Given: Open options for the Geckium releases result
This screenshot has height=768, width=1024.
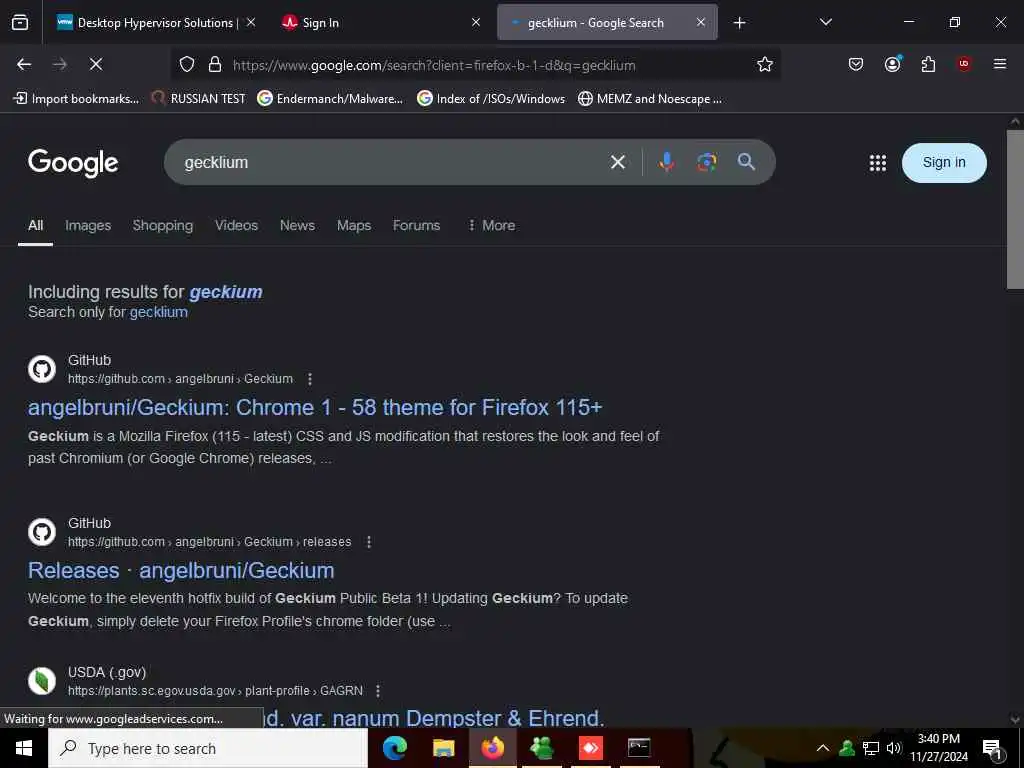Looking at the screenshot, I should (x=369, y=542).
